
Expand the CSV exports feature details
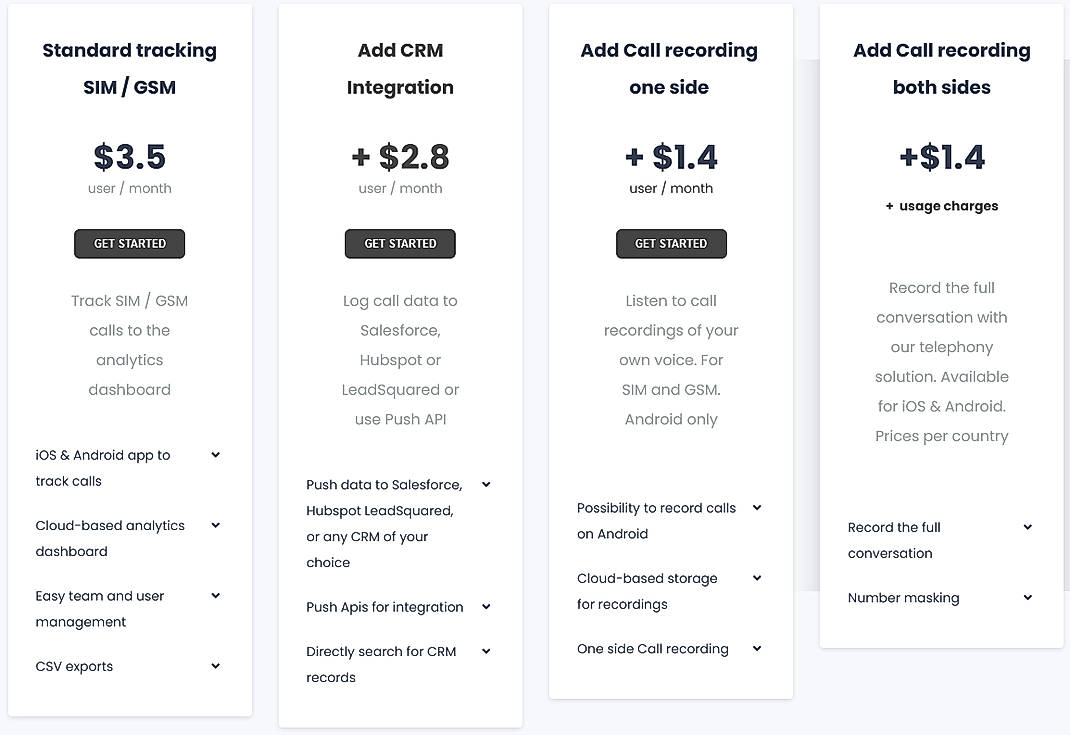click(x=215, y=665)
